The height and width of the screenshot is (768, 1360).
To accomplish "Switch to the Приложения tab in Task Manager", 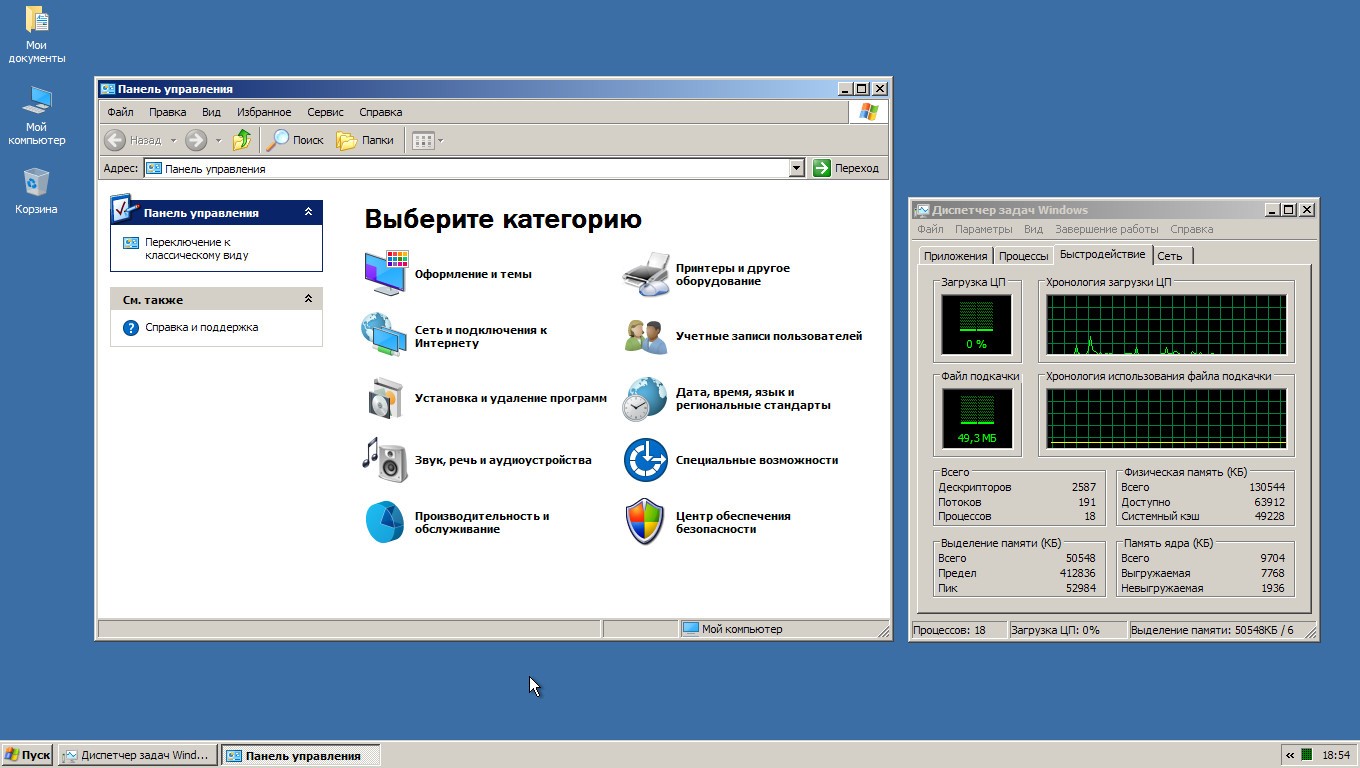I will [955, 256].
